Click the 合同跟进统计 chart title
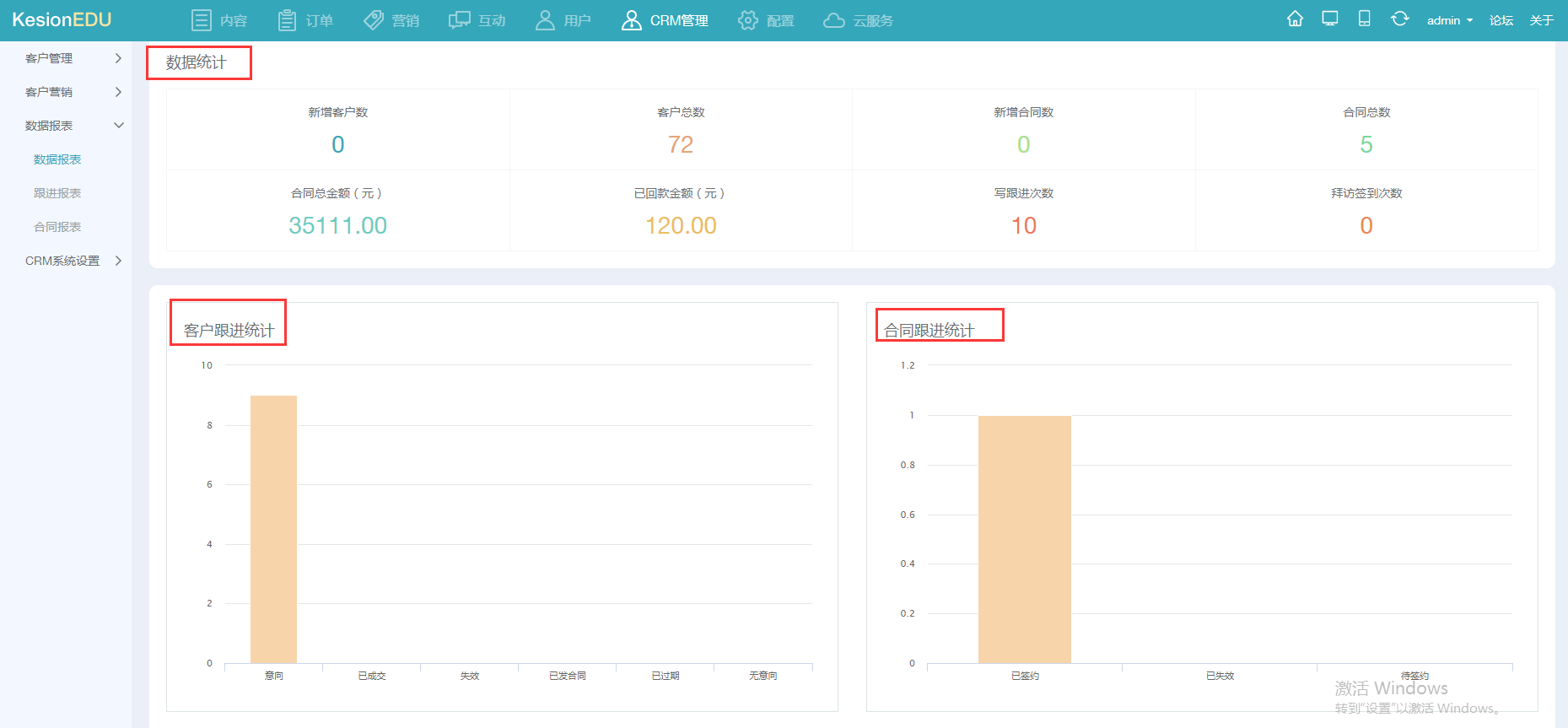 pos(929,331)
